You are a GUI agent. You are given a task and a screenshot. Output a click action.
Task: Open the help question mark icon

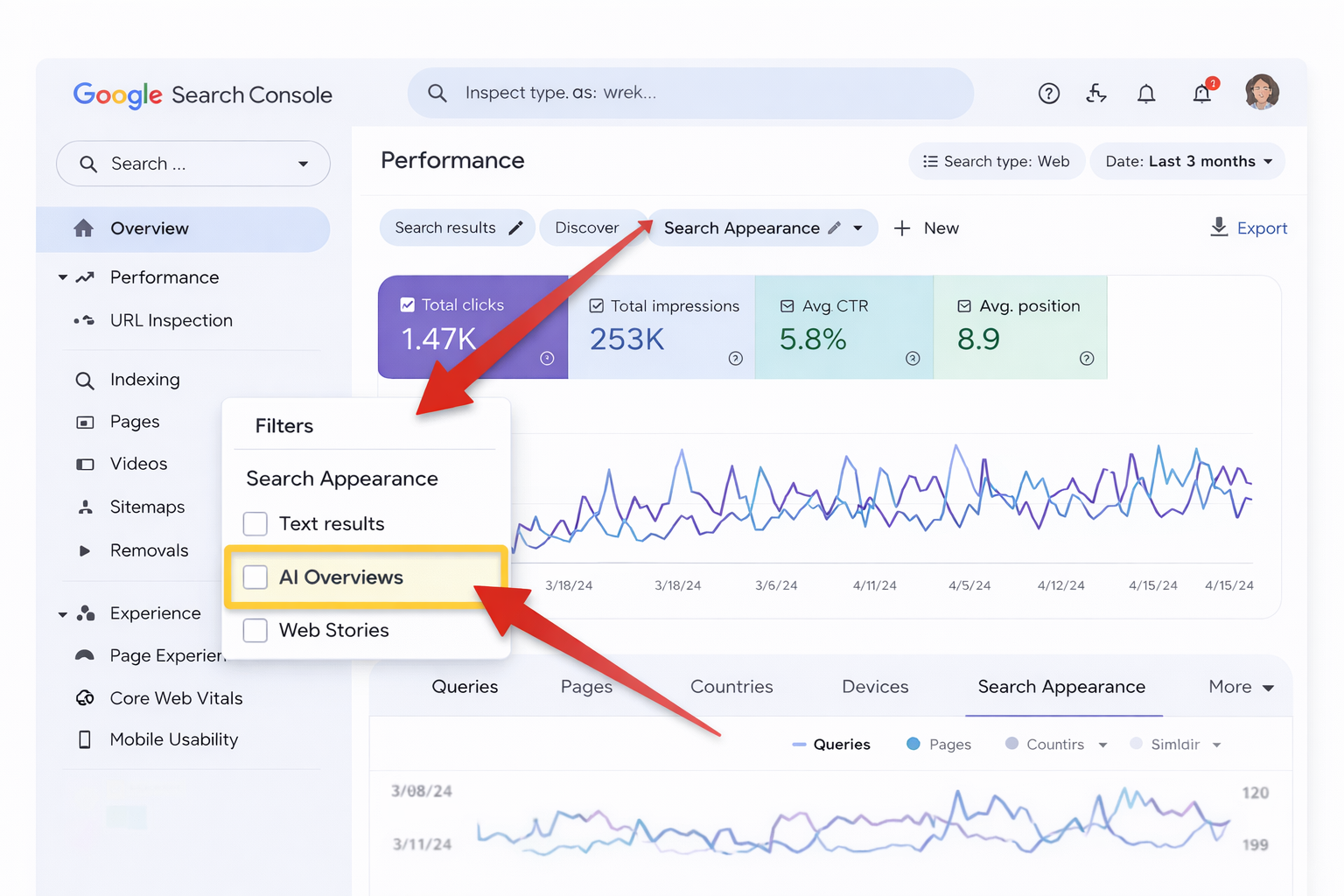pos(1048,94)
